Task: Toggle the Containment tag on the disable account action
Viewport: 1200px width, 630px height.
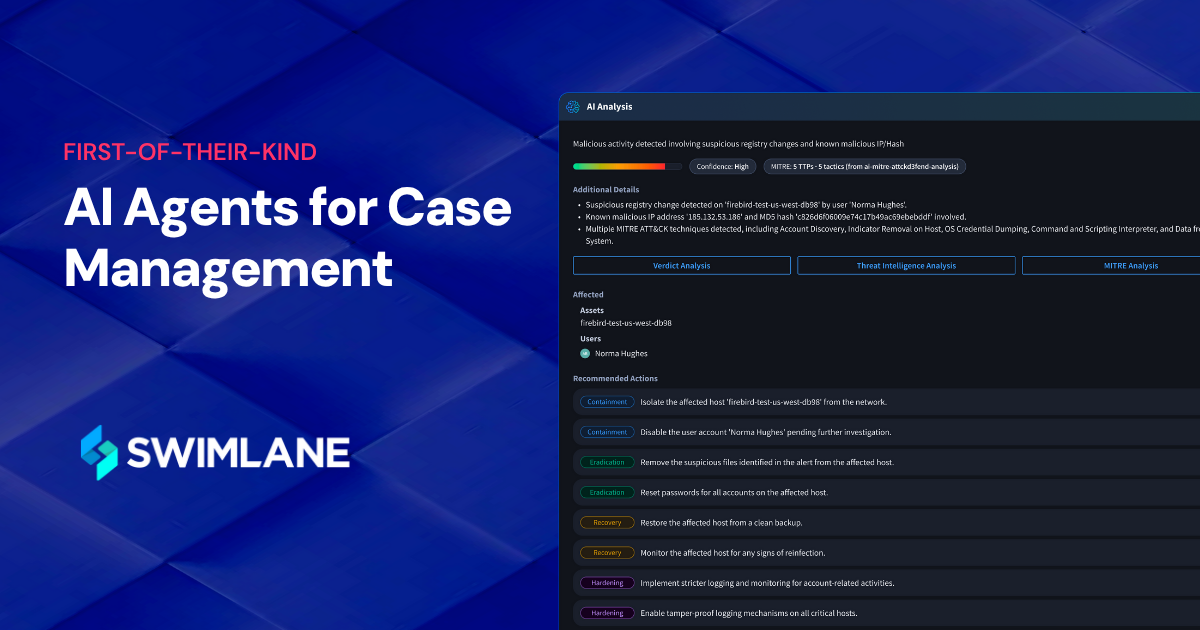Action: [x=606, y=431]
